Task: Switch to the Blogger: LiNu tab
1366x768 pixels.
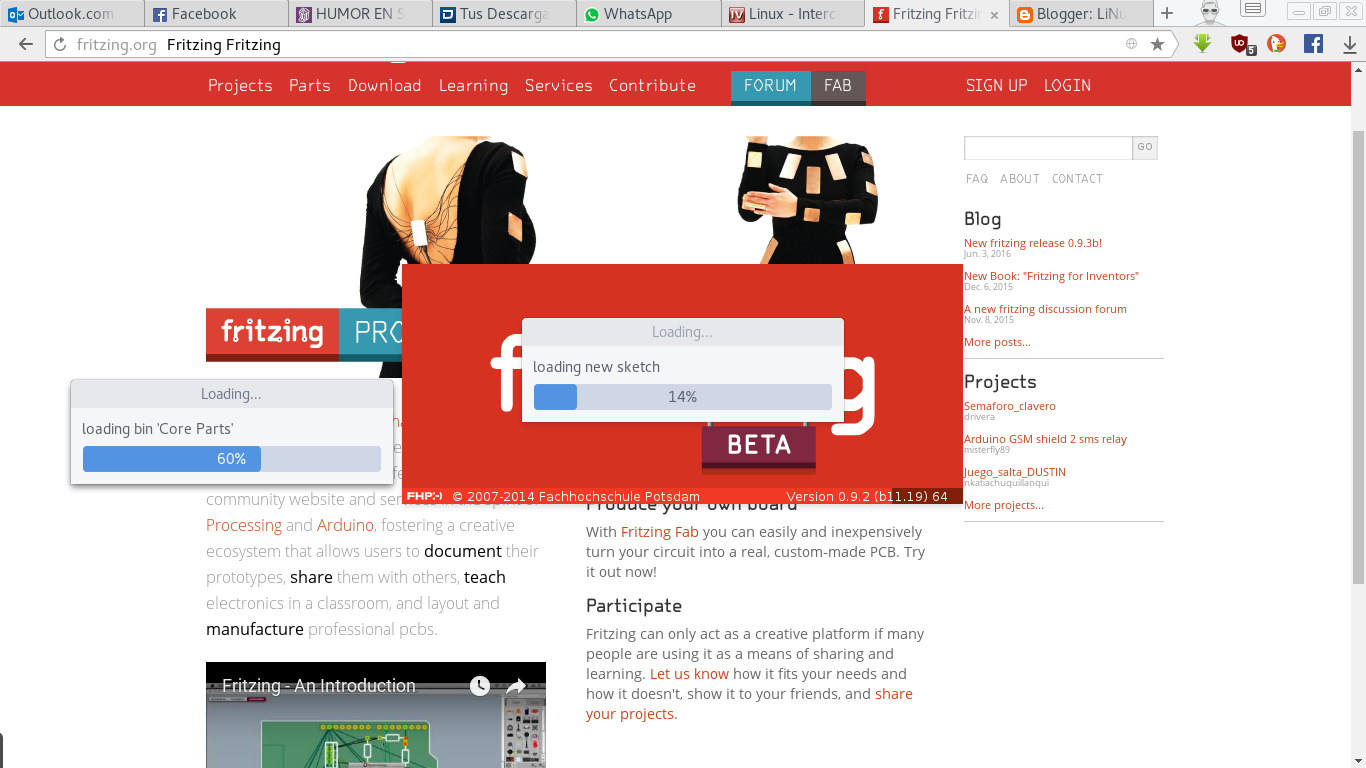Action: [1080, 14]
